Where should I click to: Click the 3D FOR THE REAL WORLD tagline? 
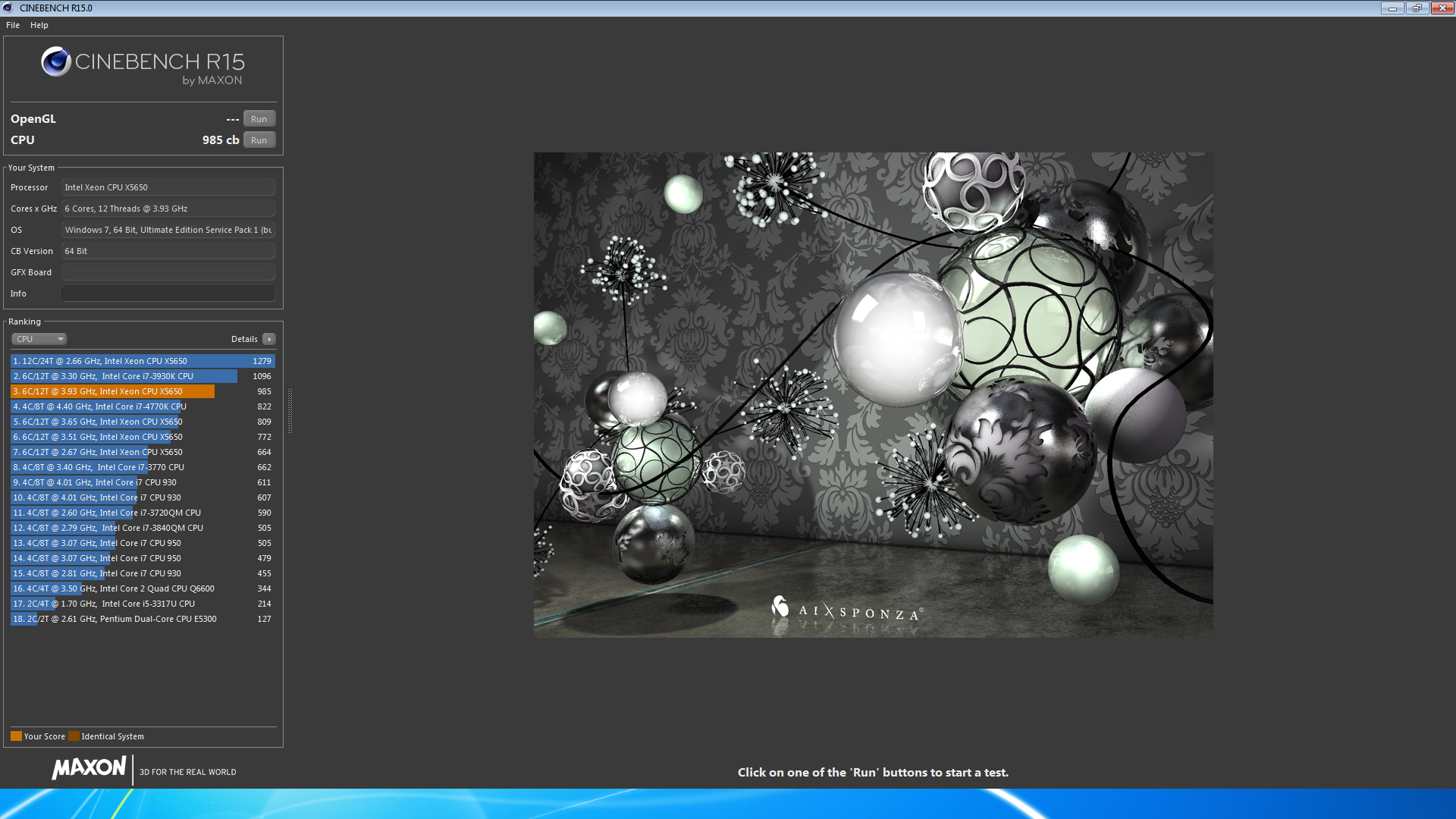point(188,772)
